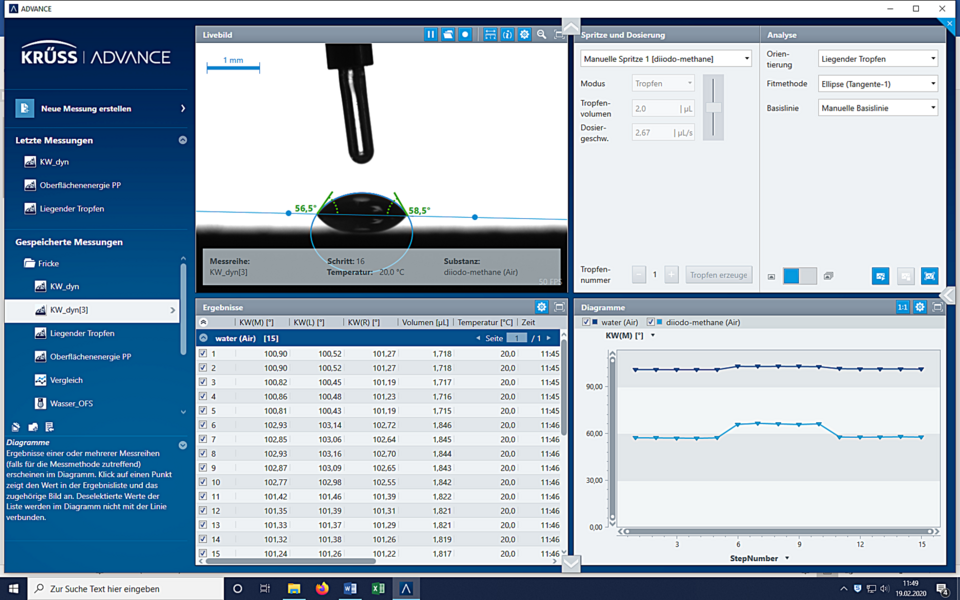This screenshot has height=600, width=960.
Task: Toggle water (Air) series checkbox
Action: 586,322
